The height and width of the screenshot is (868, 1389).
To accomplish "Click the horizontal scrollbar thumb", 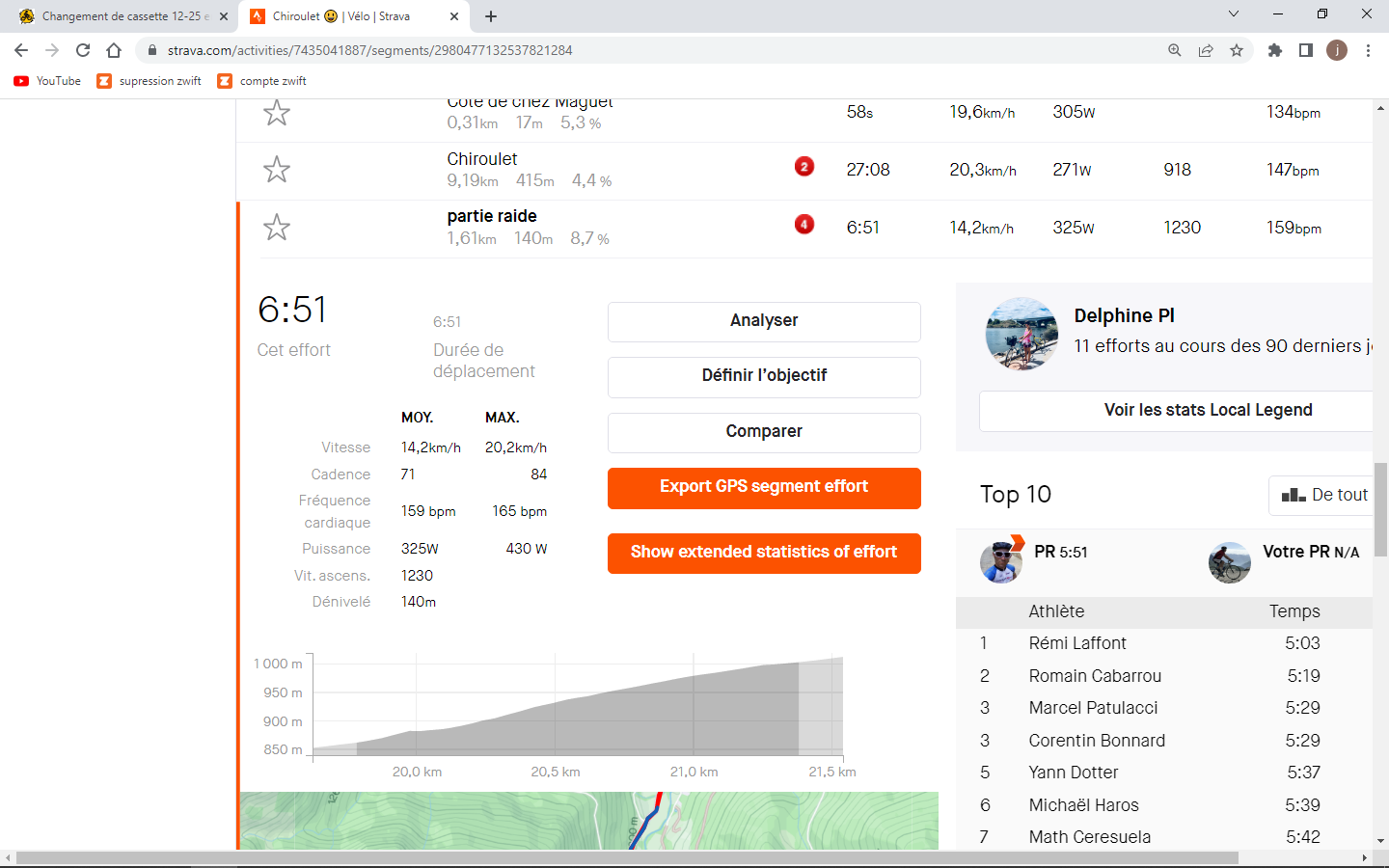I will click(627, 857).
